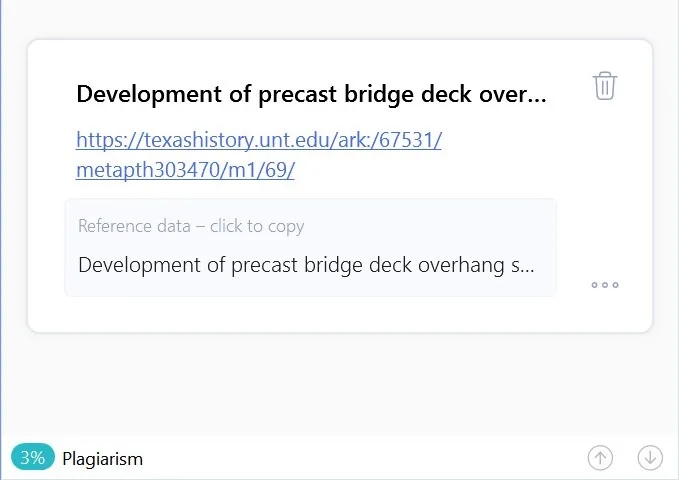
Task: Copy the reference text "Development of precast bridge deck overhang"
Action: (305, 266)
